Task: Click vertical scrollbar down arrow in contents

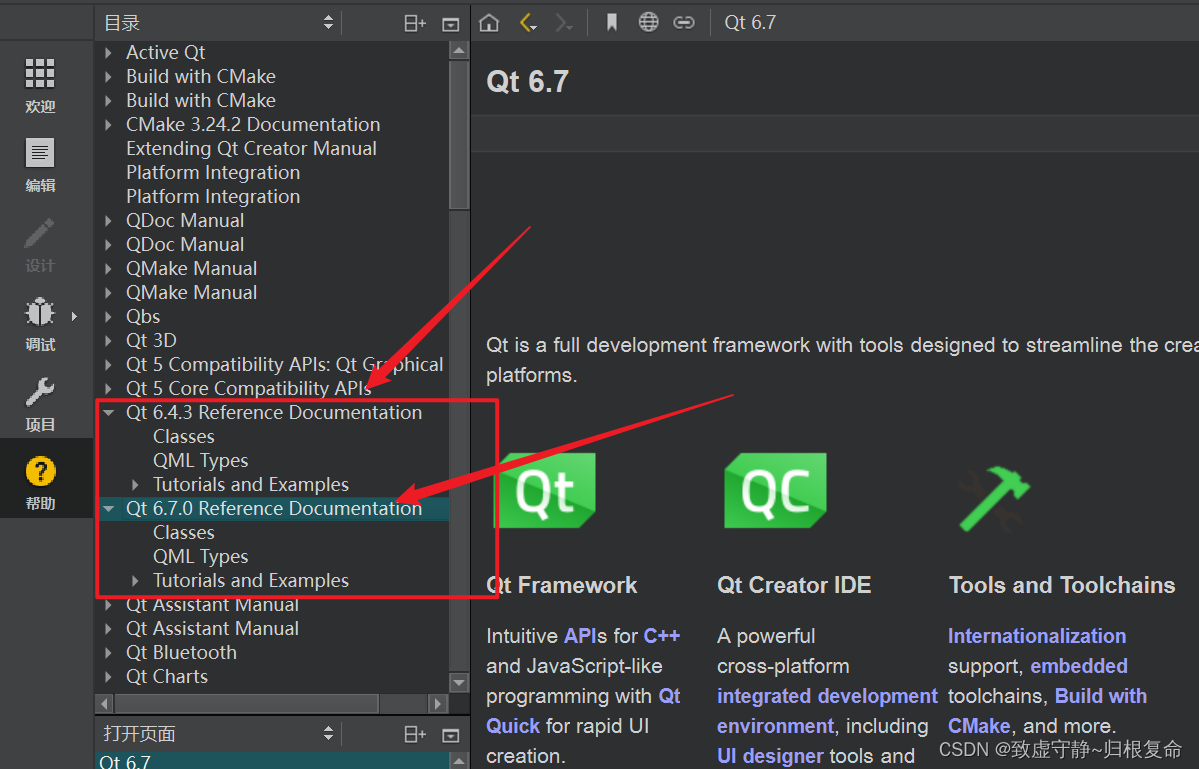Action: pyautogui.click(x=459, y=683)
